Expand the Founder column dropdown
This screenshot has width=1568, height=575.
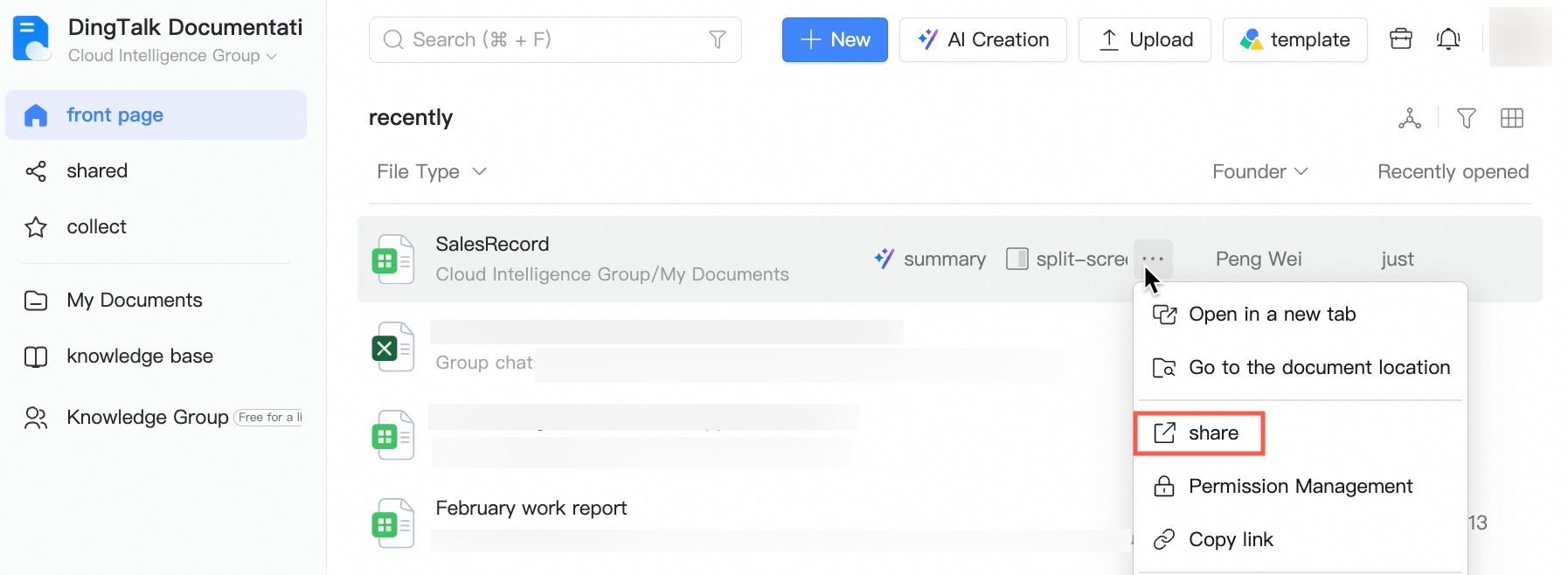[x=1259, y=172]
